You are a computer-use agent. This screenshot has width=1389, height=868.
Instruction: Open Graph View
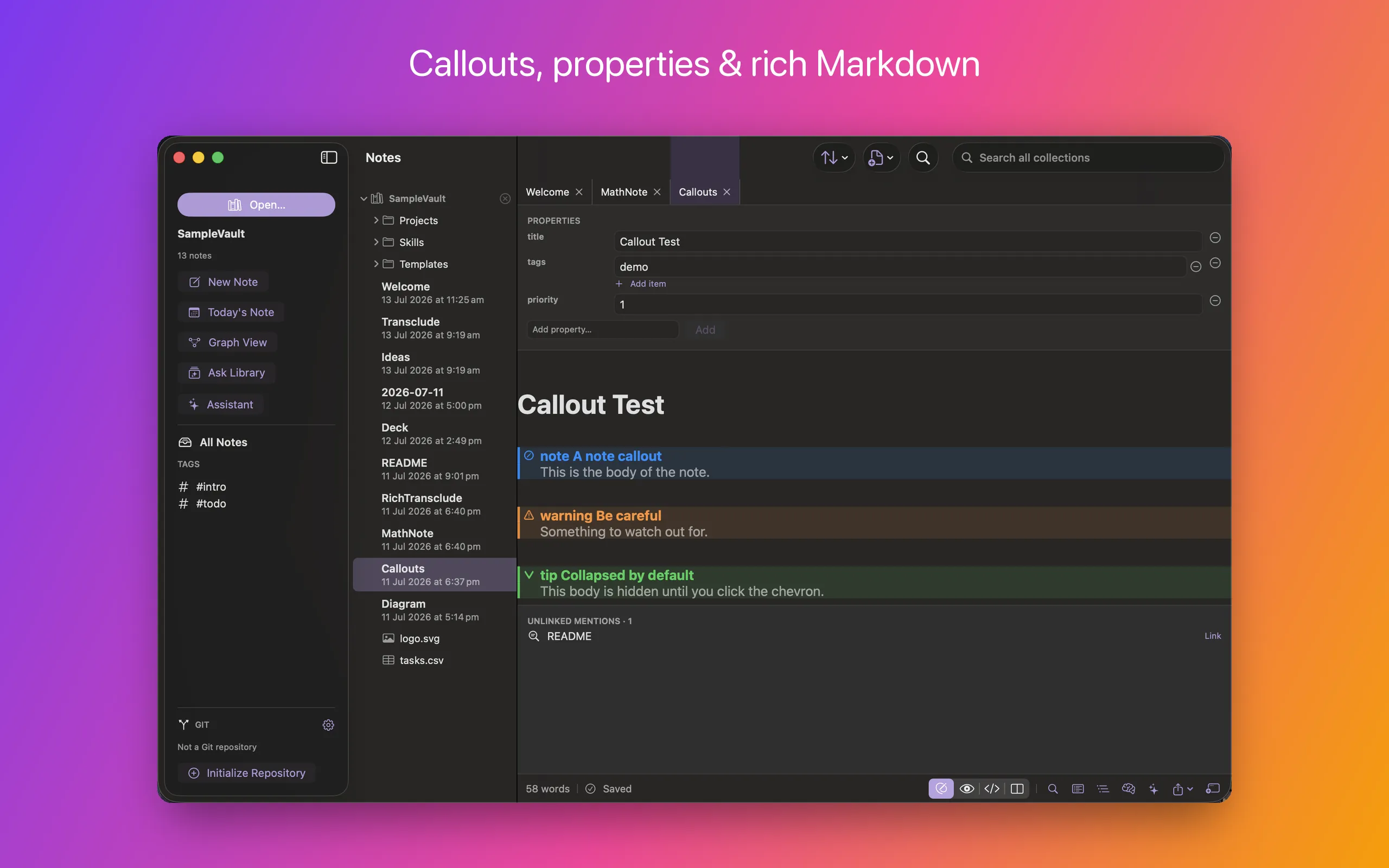(227, 343)
